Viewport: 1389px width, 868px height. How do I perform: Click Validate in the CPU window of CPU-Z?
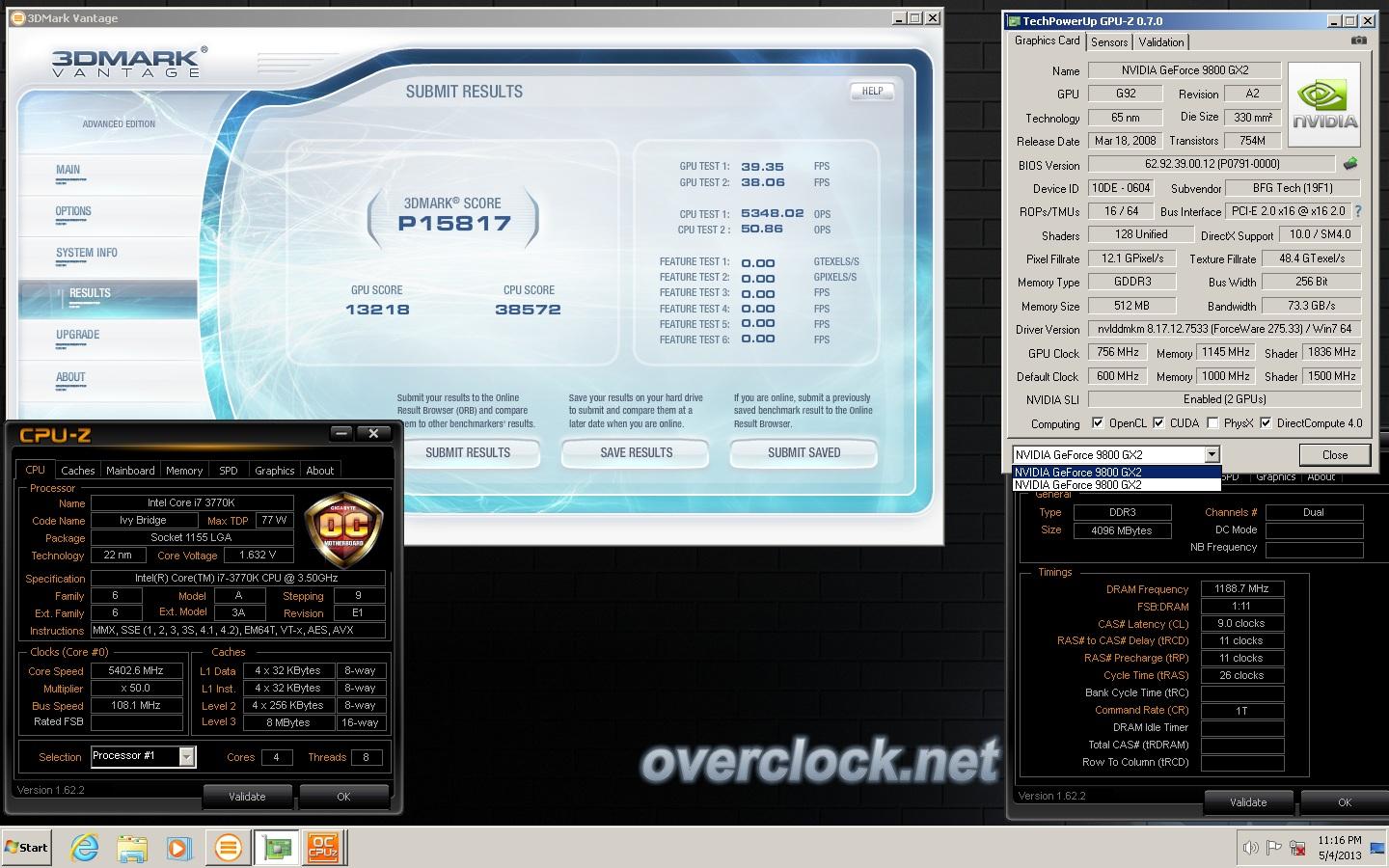[x=247, y=797]
